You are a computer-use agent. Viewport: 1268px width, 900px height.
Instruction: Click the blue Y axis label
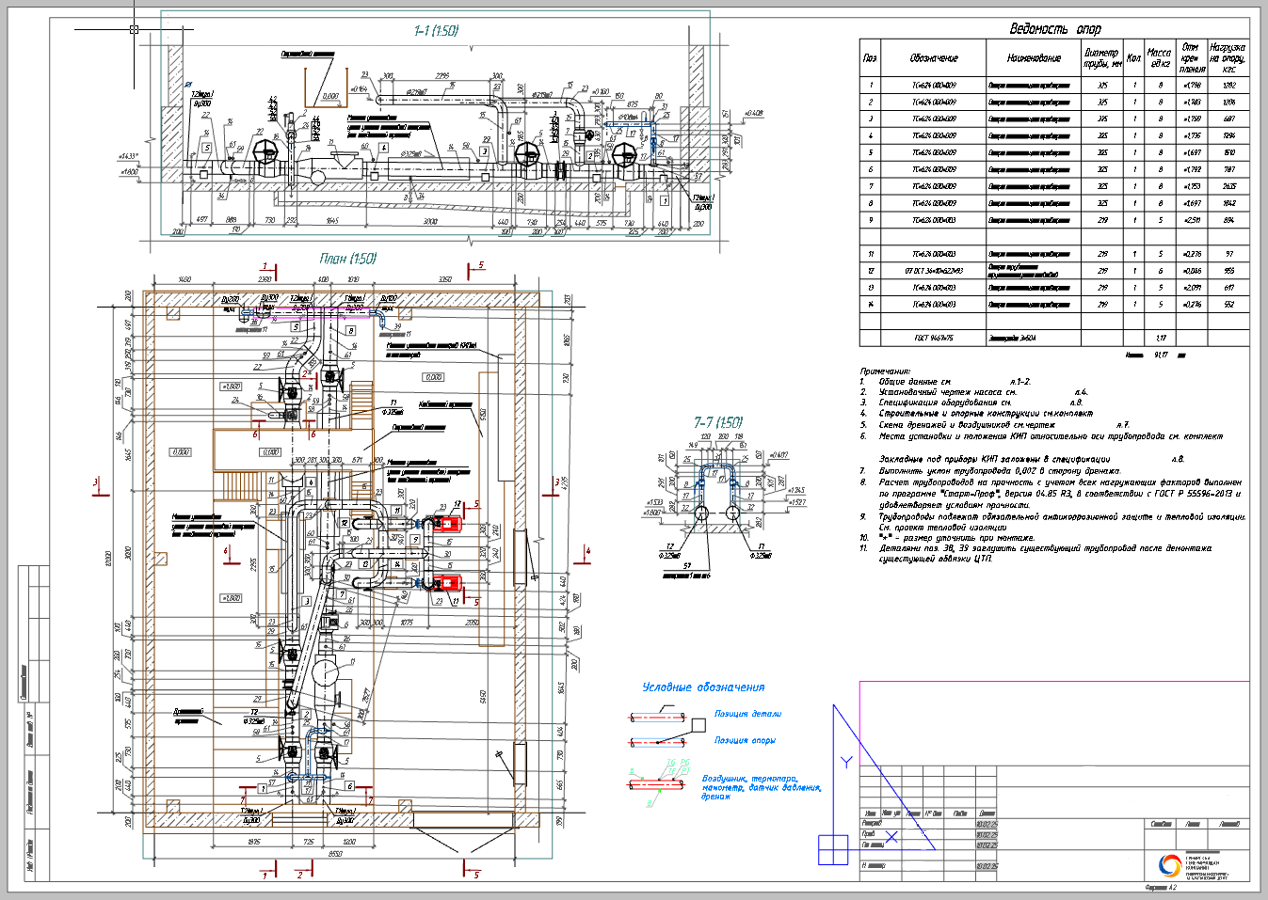847,761
